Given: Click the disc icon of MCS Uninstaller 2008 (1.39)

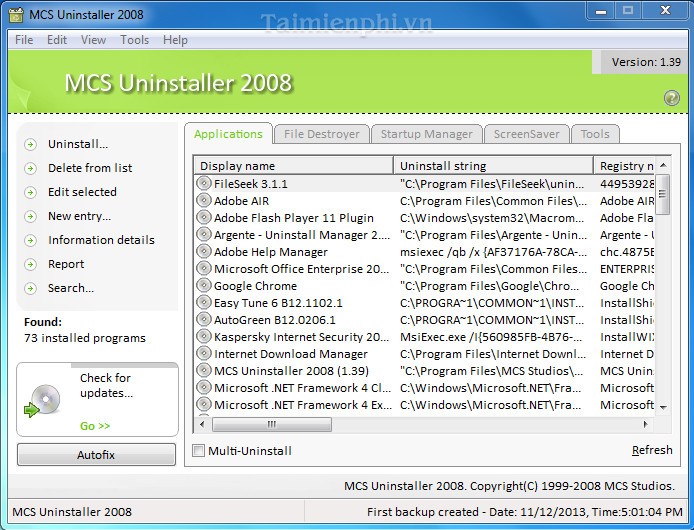Looking at the screenshot, I should point(204,370).
